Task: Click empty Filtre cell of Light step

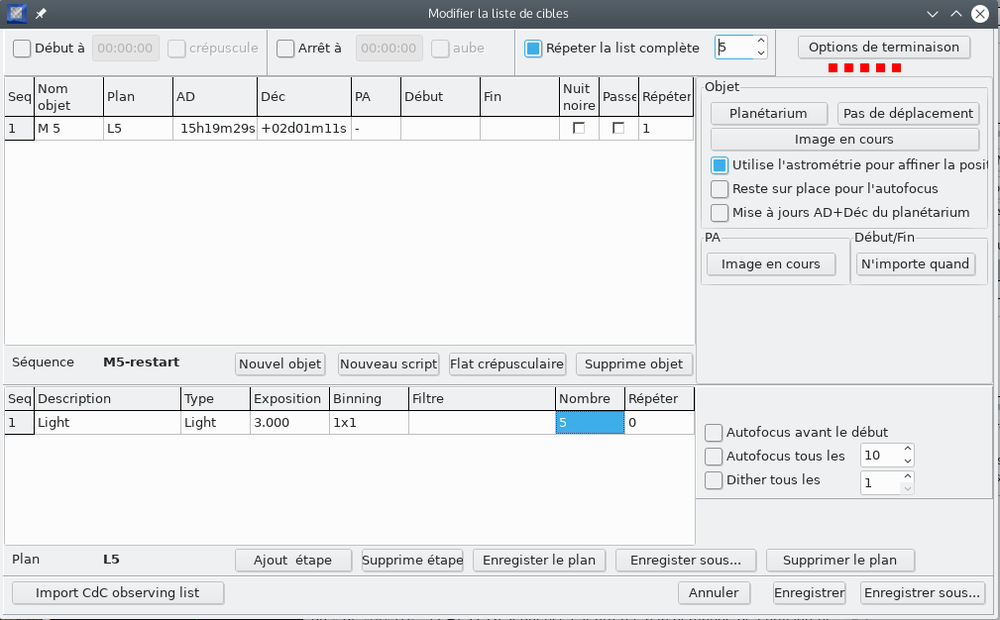Action: pyautogui.click(x=482, y=423)
